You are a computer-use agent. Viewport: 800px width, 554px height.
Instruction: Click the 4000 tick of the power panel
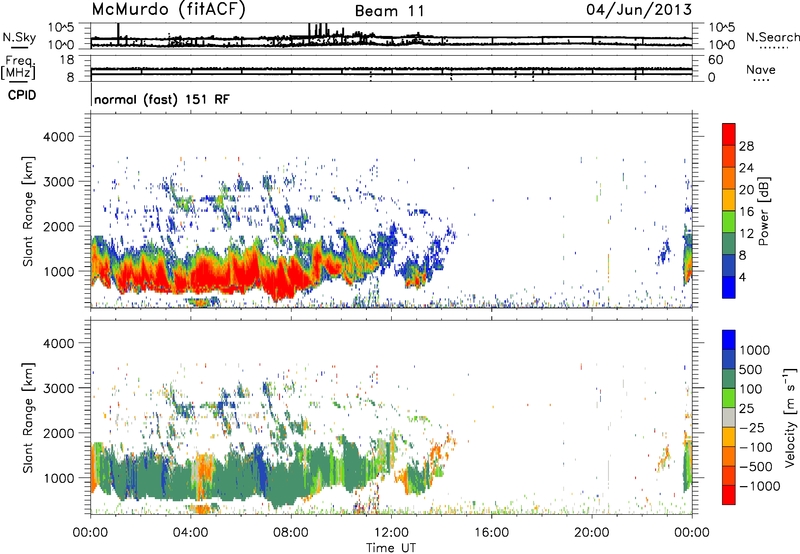click(59, 137)
